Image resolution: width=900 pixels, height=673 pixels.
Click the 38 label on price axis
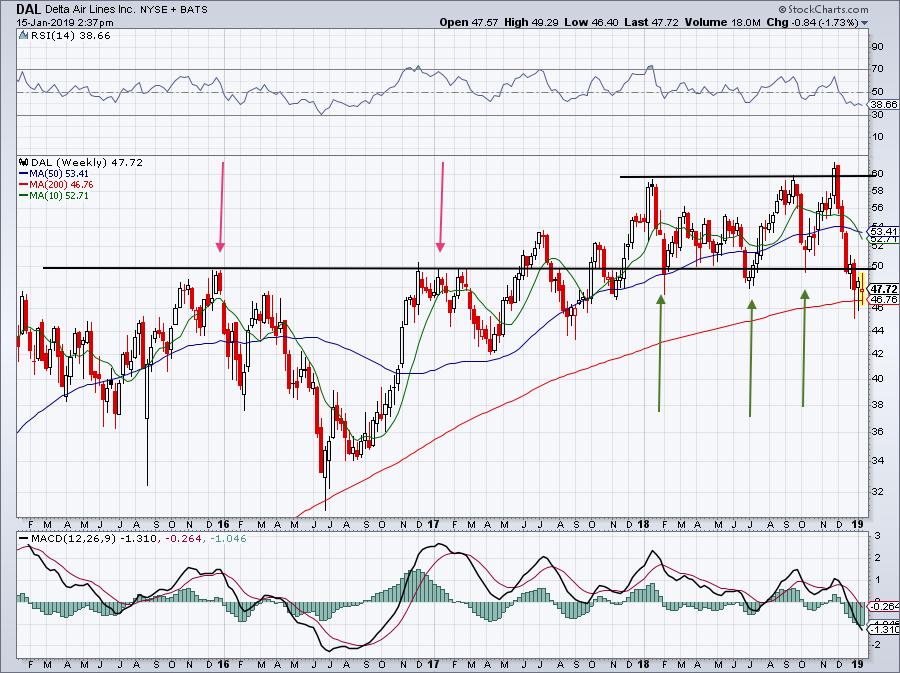click(x=878, y=404)
